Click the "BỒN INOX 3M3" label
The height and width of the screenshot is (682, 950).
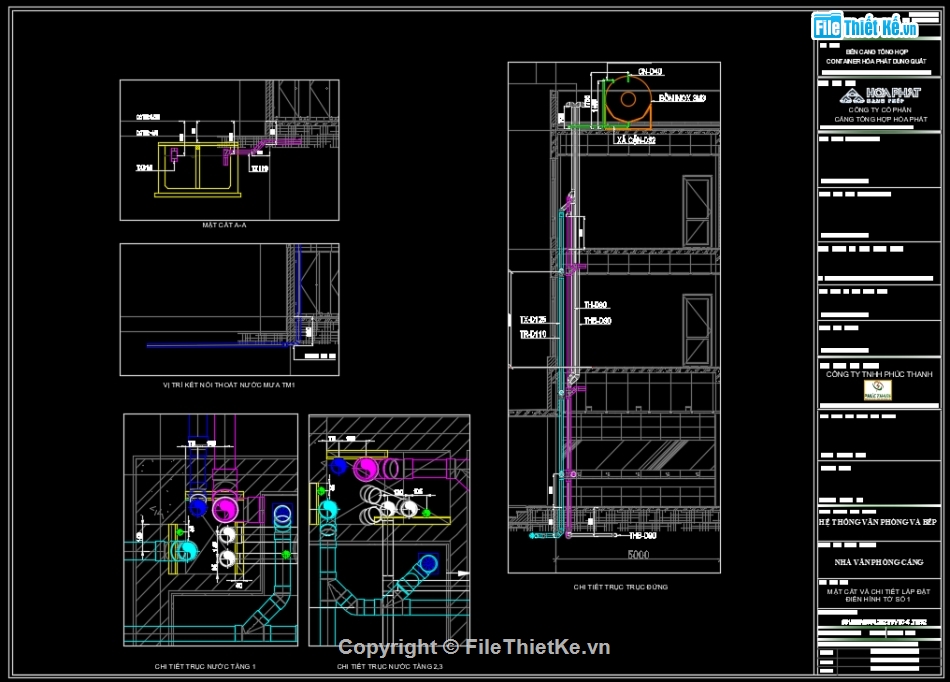tap(682, 98)
